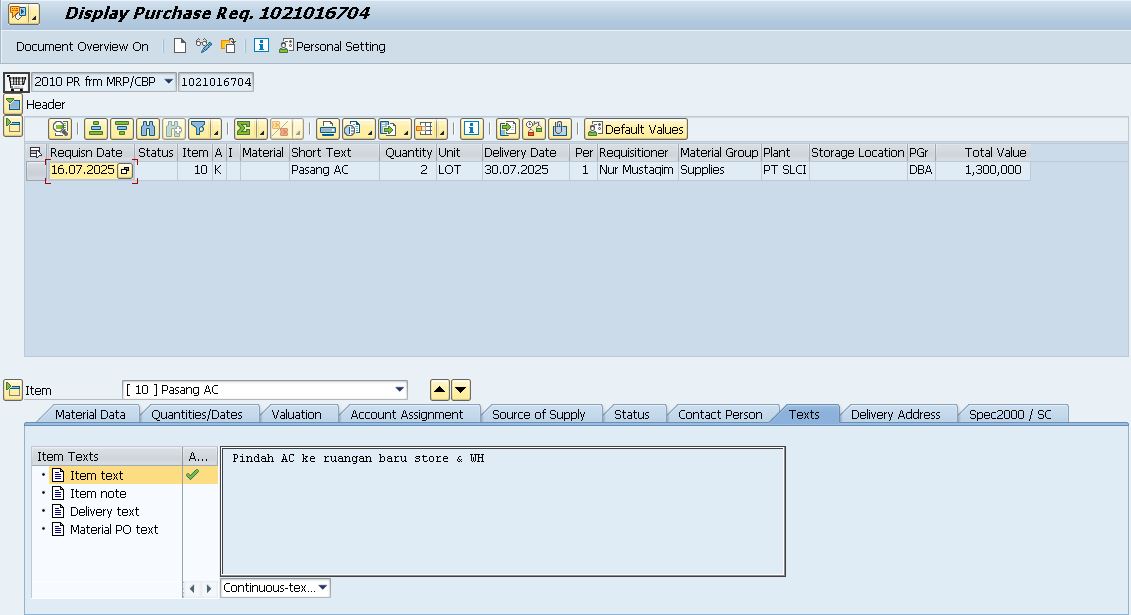
Task: Open the Material Data tab
Action: 90,415
